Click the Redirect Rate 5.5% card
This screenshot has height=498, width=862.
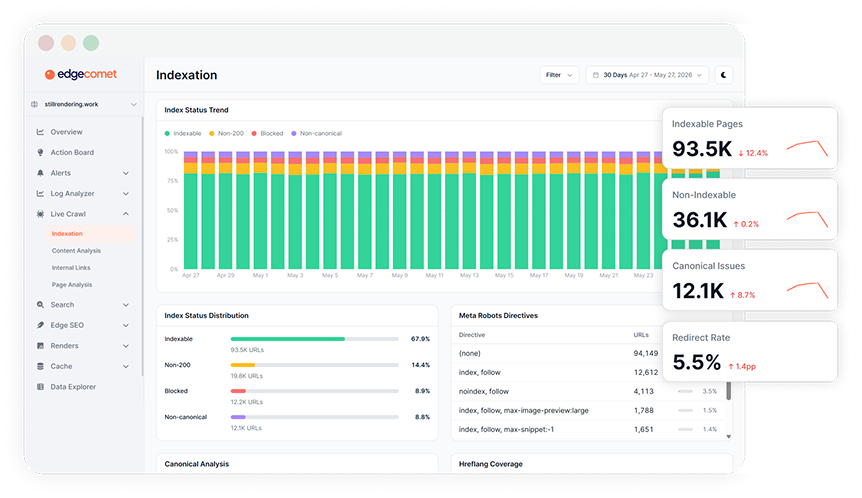tap(750, 352)
